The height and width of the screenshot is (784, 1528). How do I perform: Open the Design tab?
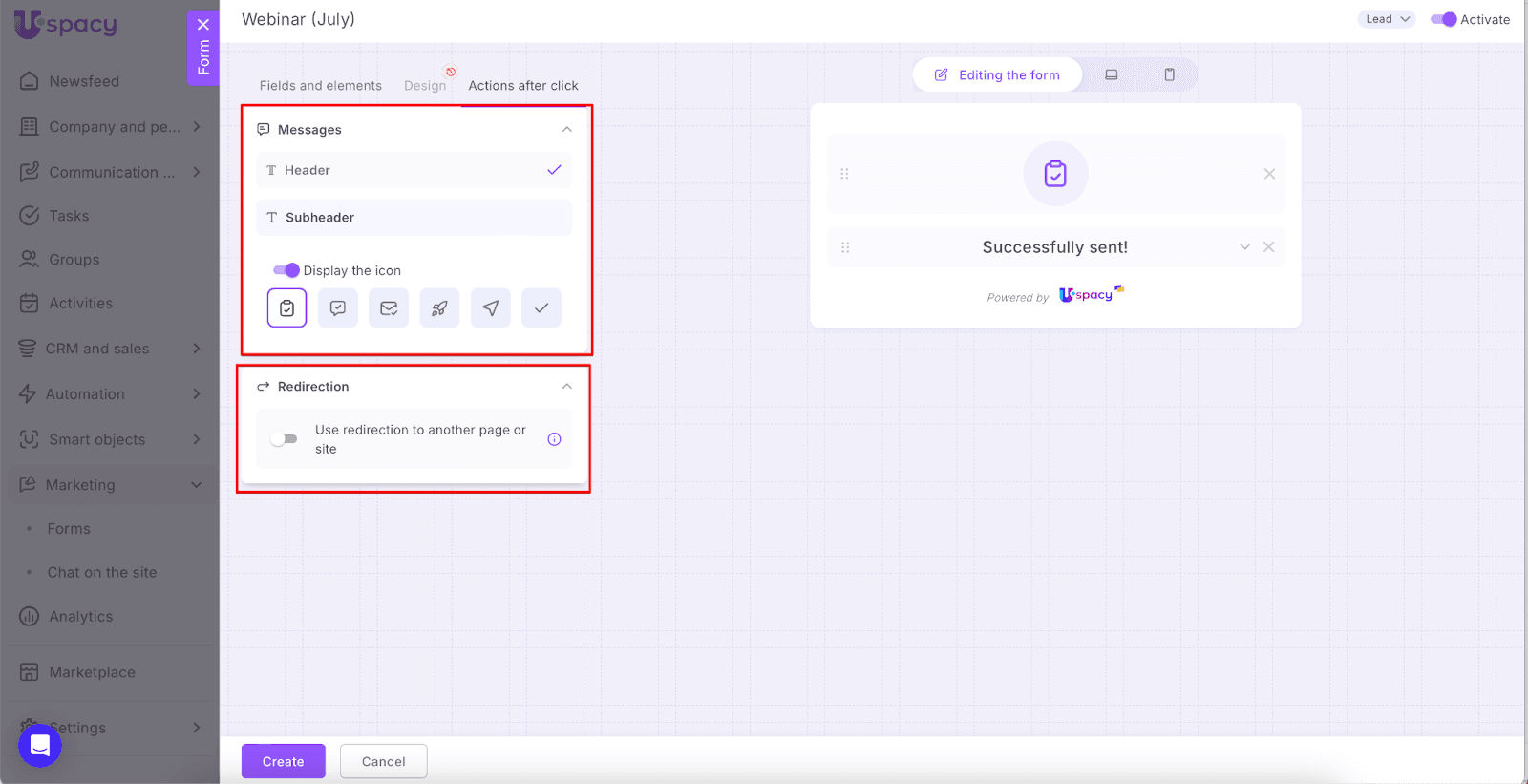point(424,86)
